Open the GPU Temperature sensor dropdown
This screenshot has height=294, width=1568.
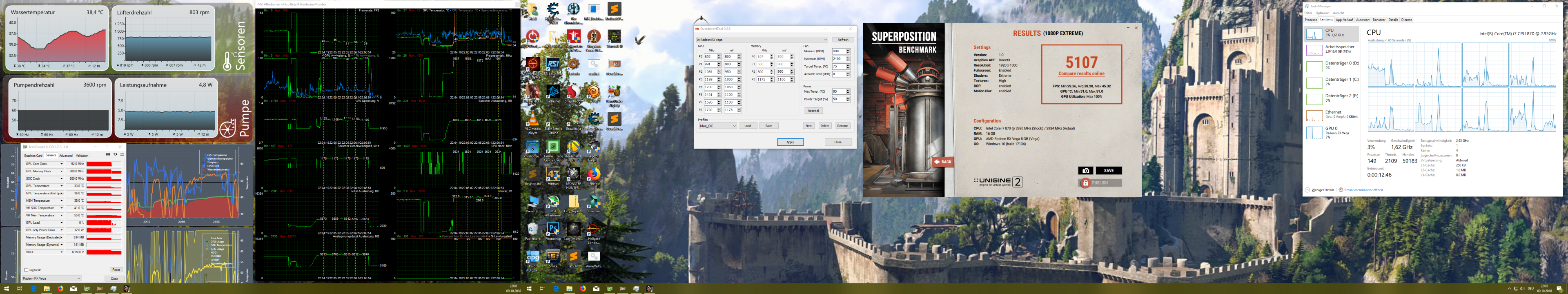click(x=45, y=186)
